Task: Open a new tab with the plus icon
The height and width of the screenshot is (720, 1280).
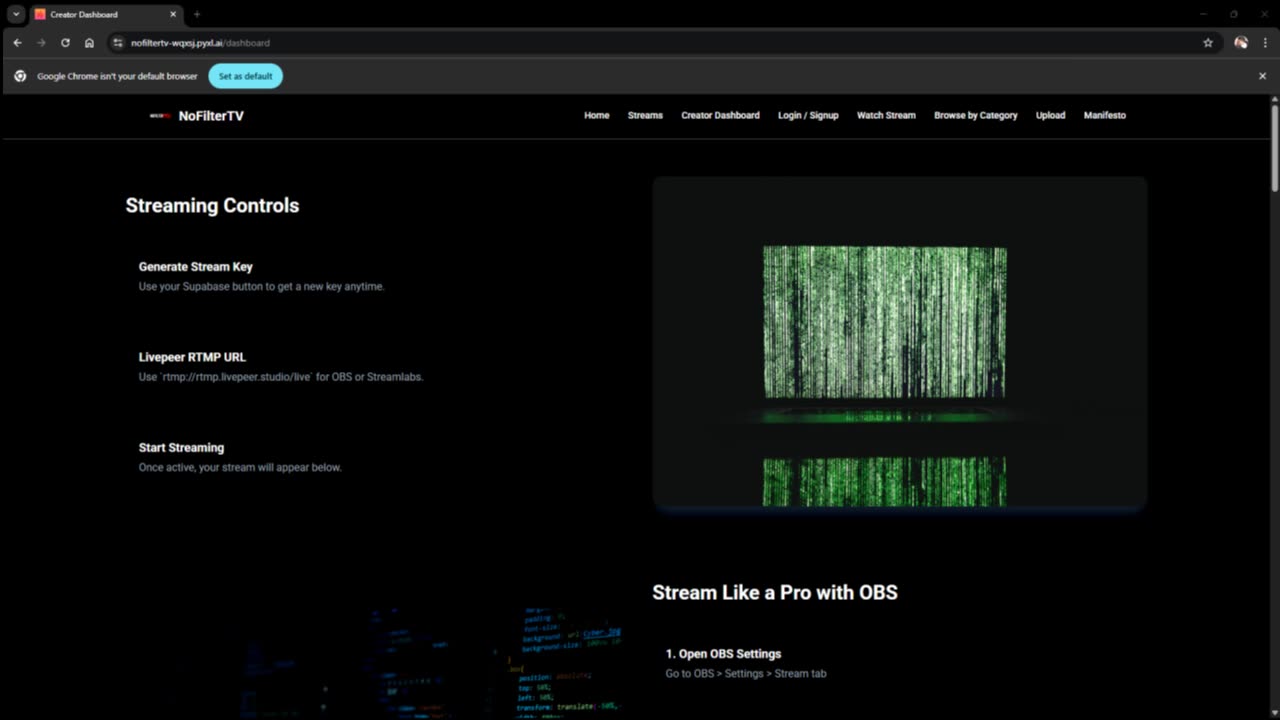Action: [197, 14]
